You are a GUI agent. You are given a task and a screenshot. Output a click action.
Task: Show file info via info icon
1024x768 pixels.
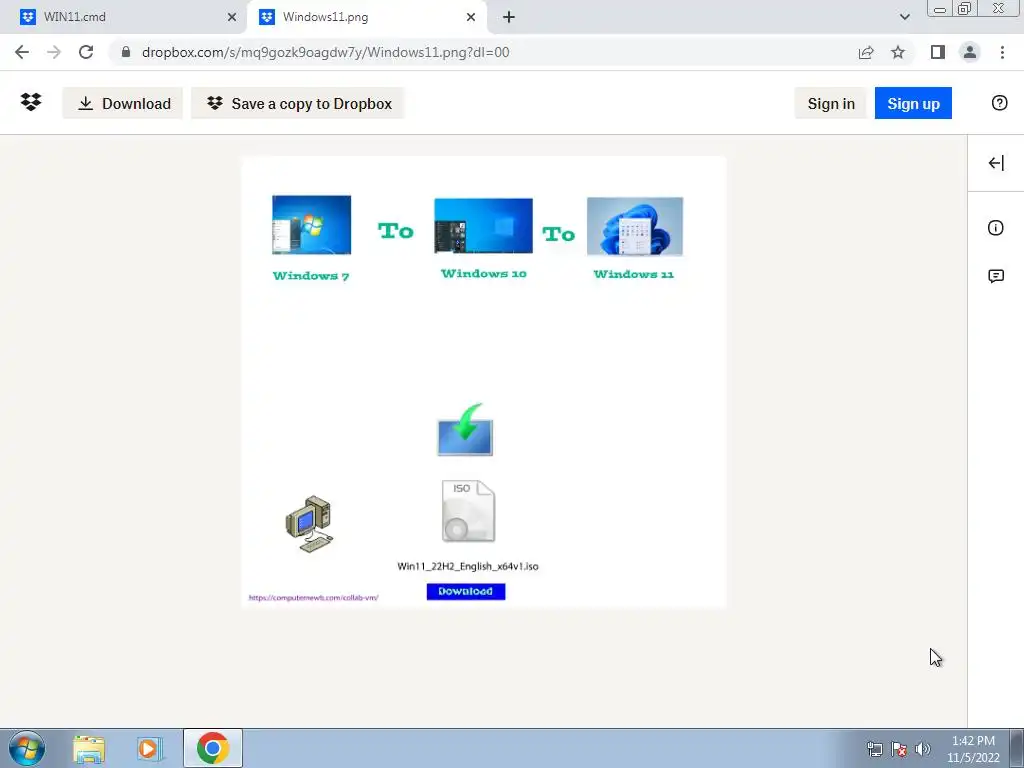click(x=995, y=227)
